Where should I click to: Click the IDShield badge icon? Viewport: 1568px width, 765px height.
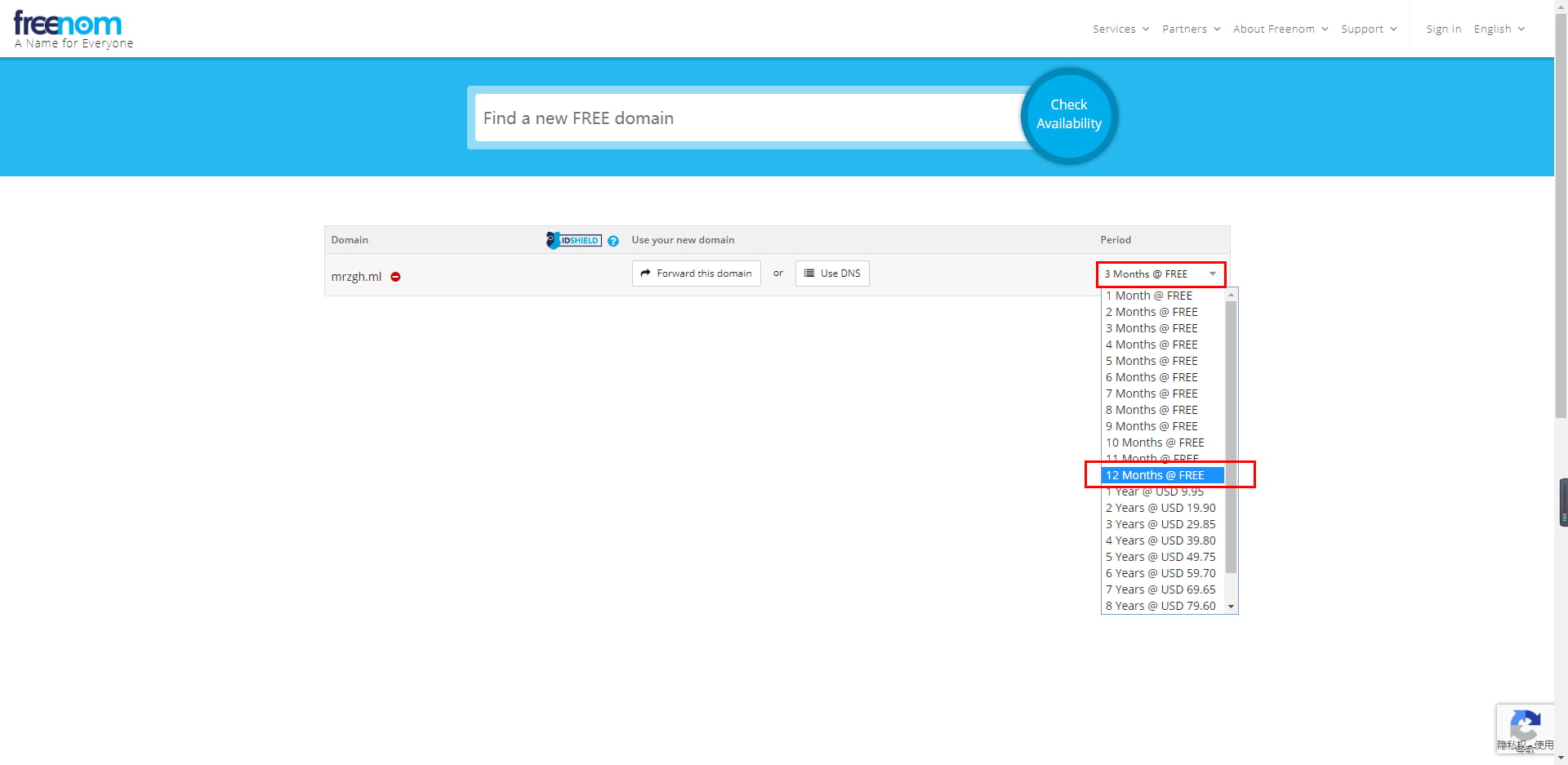574,240
